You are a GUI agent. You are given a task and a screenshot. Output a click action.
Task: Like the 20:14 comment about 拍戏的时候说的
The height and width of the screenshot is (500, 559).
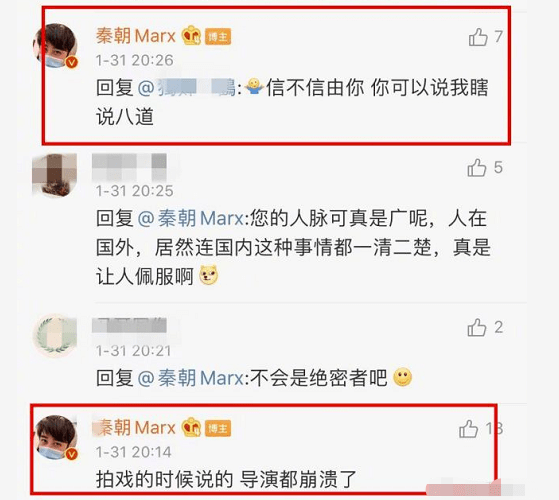pos(468,428)
